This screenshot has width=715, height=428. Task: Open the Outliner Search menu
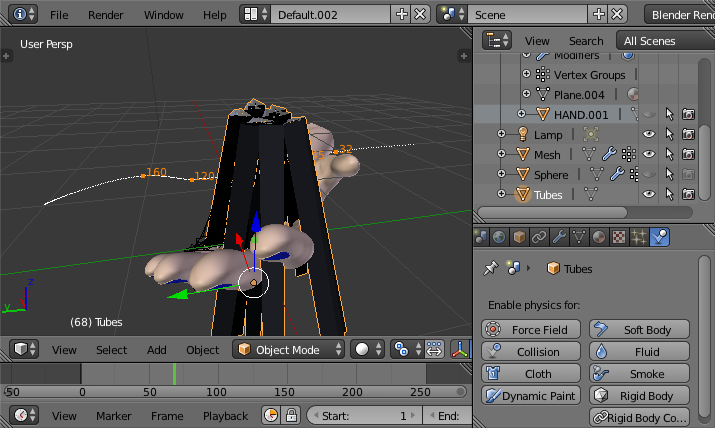click(586, 41)
